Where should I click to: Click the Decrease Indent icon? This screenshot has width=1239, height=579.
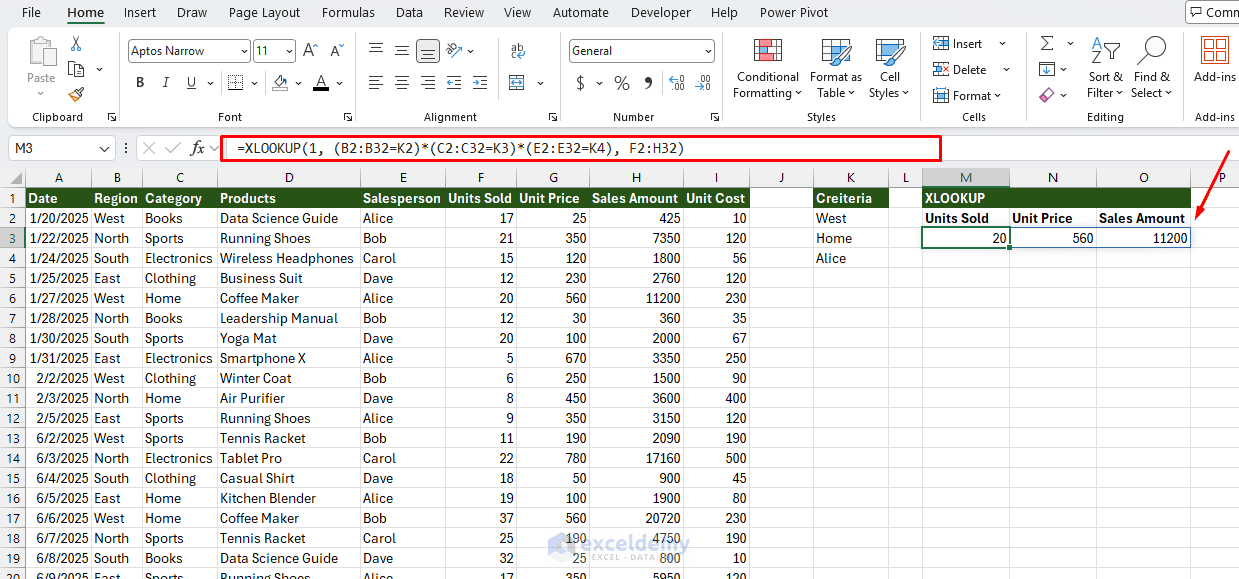click(x=455, y=83)
